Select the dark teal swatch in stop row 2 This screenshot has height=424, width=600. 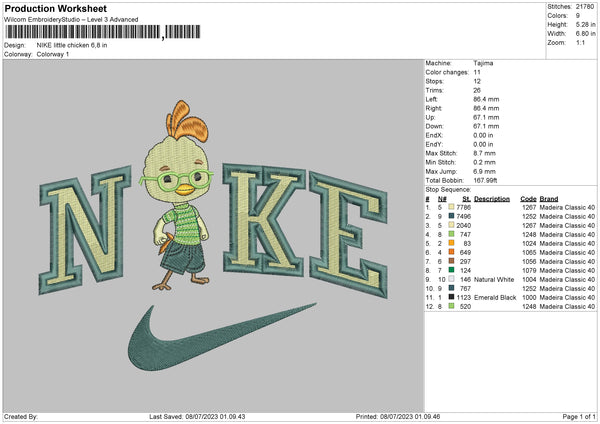[x=451, y=216]
